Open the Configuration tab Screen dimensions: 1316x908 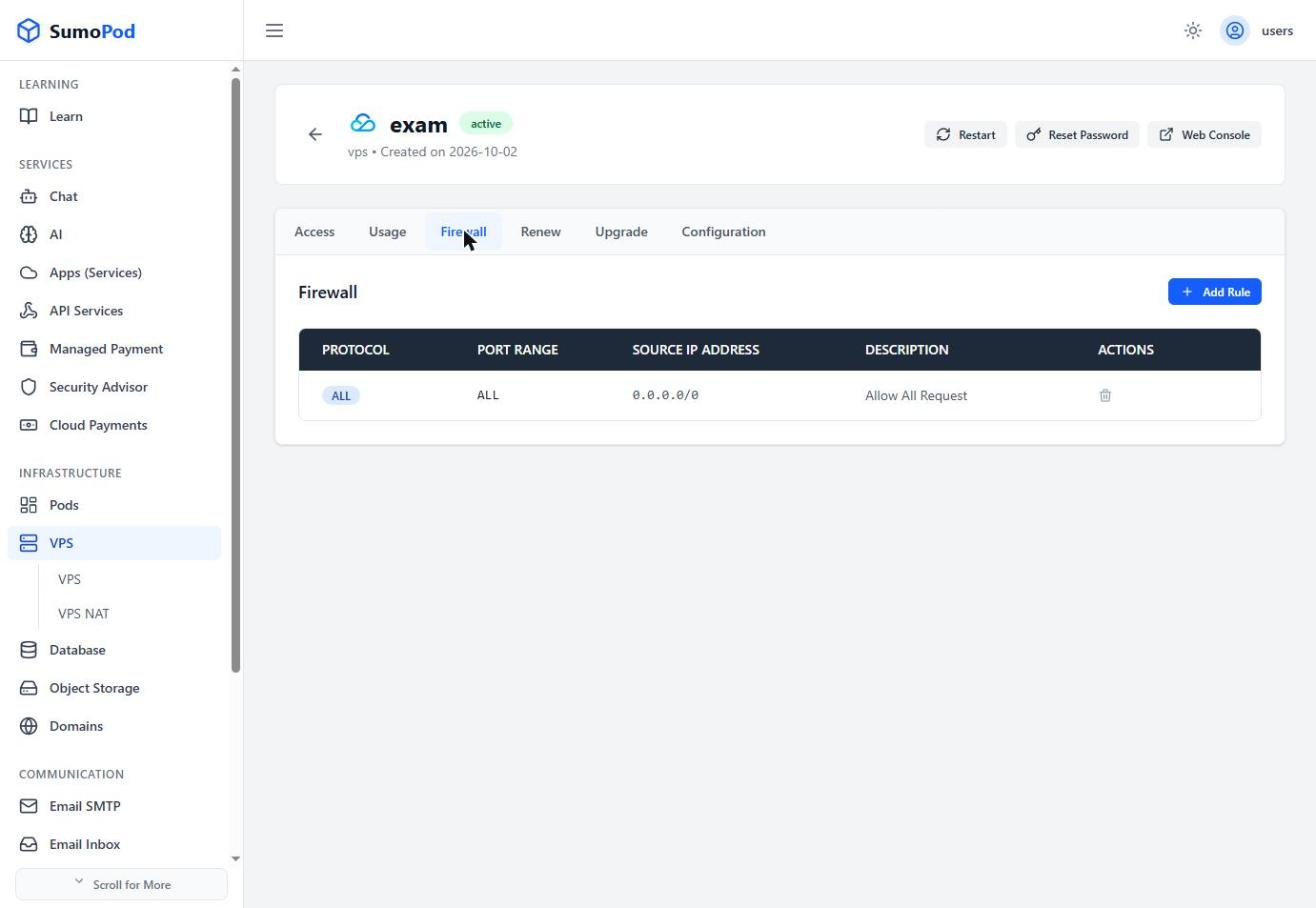point(723,232)
